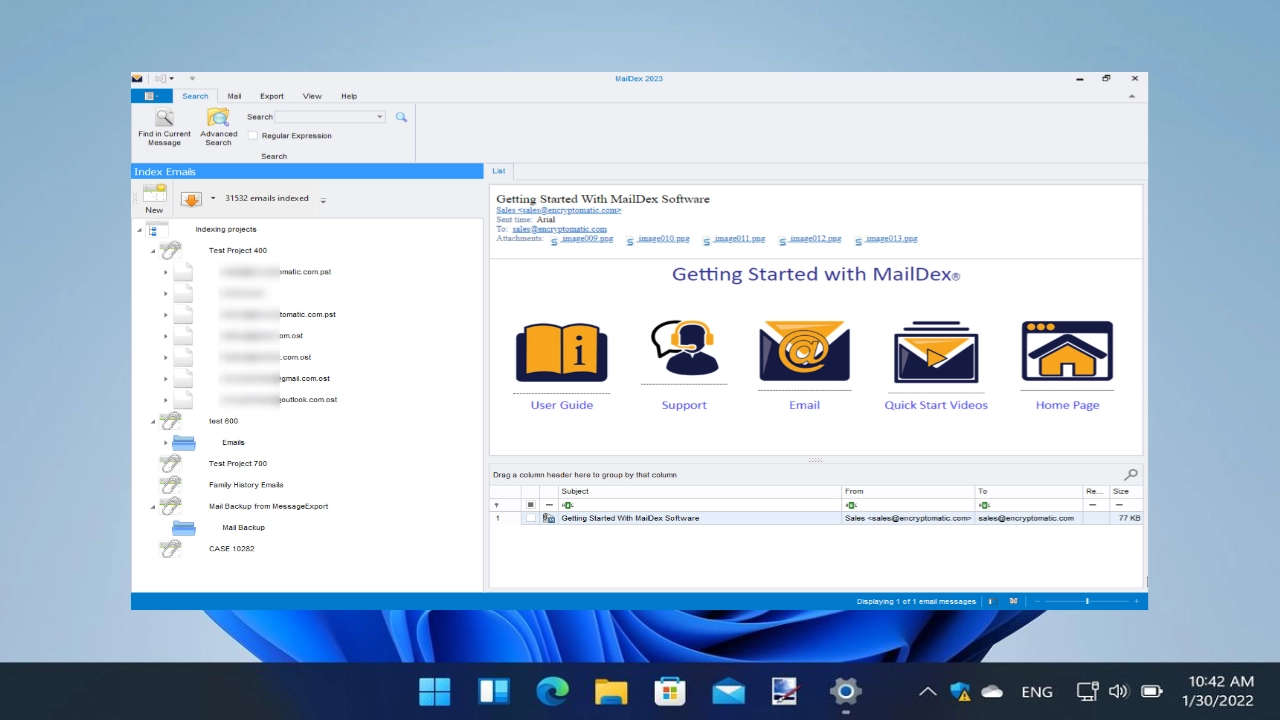Expand the outlook.com.ost file node
Screen dimensions: 1280x720
(166, 400)
